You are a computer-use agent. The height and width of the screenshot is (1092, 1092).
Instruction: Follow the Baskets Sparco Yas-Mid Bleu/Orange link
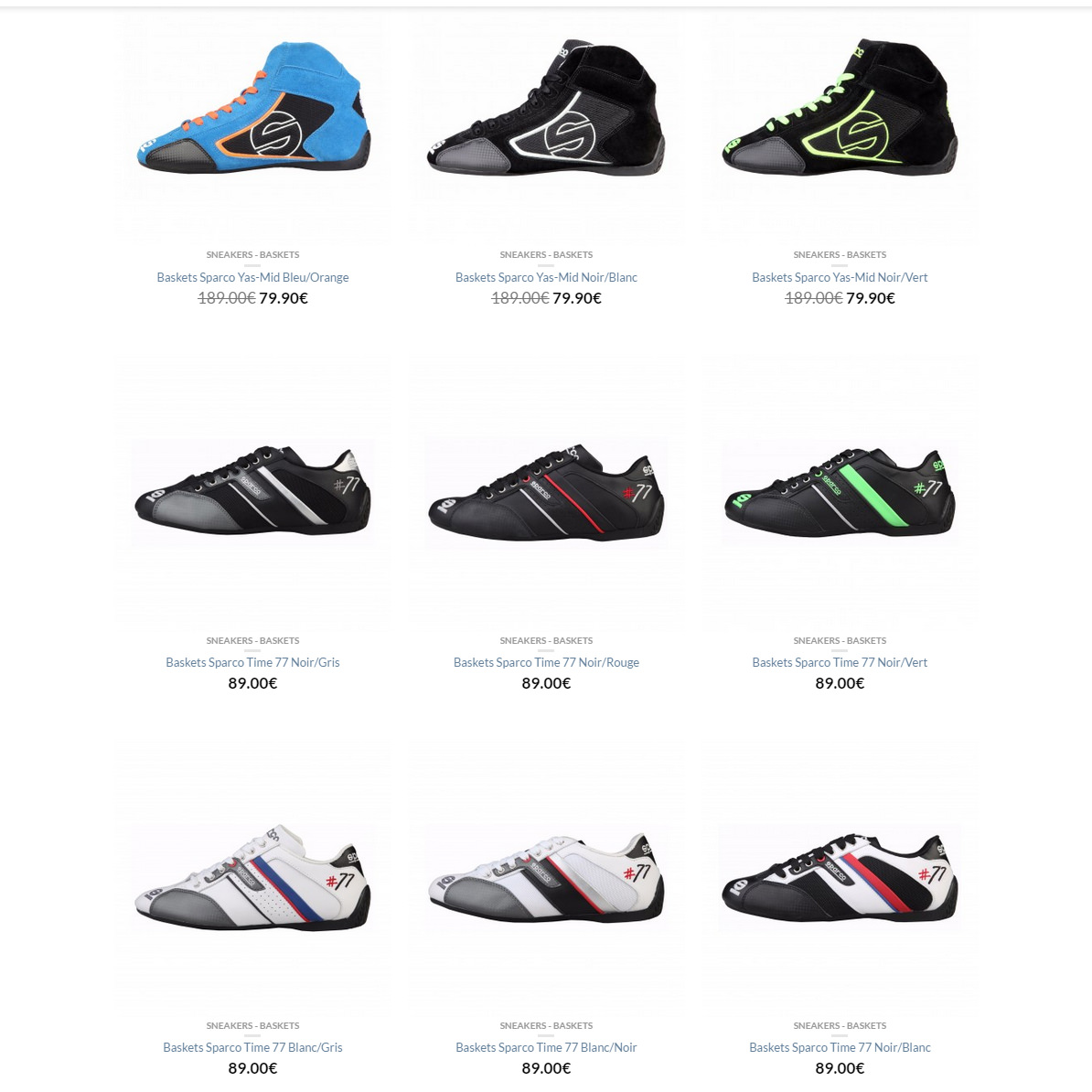[252, 277]
